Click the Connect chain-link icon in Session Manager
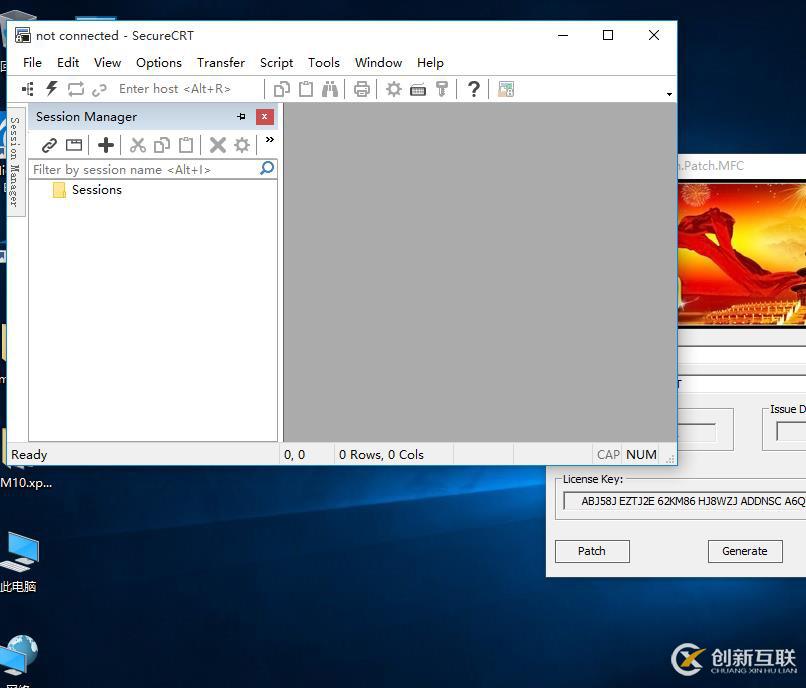The image size is (806, 688). 49,144
